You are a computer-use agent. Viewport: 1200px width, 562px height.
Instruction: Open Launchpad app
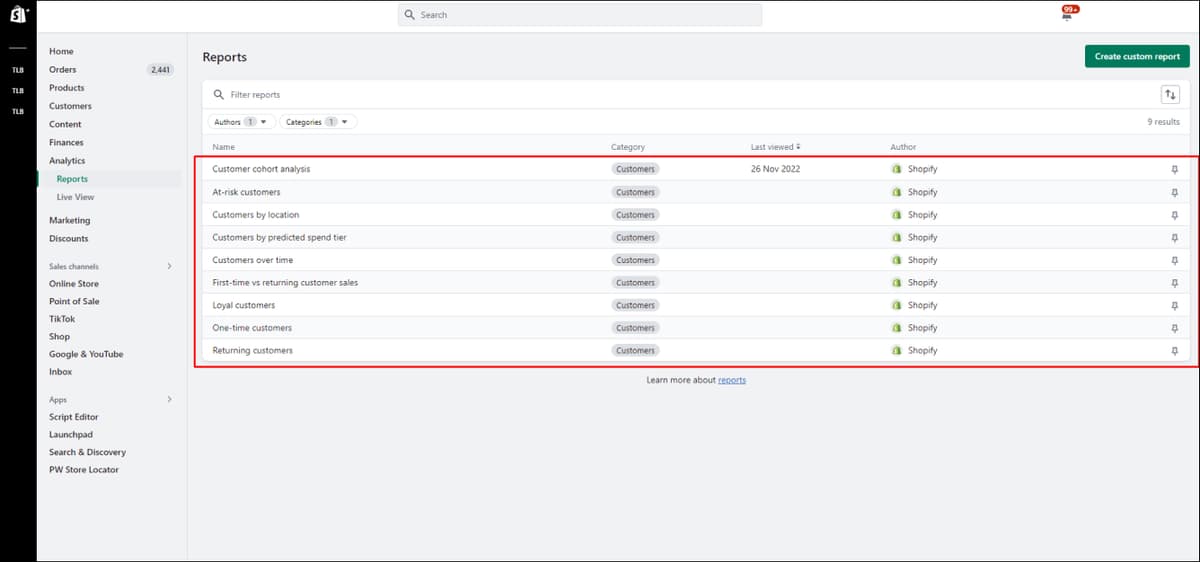point(71,435)
